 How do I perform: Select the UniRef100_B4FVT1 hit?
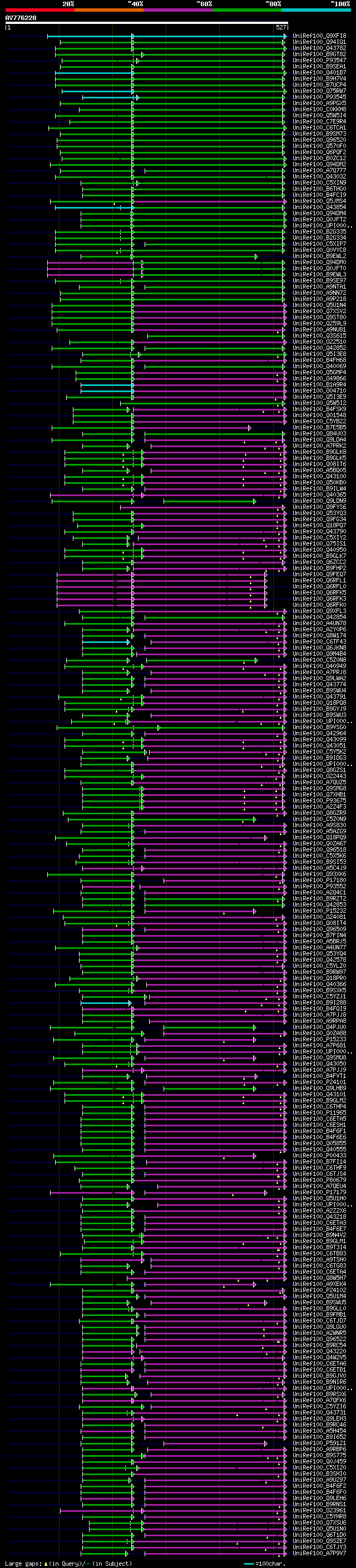319,1076
